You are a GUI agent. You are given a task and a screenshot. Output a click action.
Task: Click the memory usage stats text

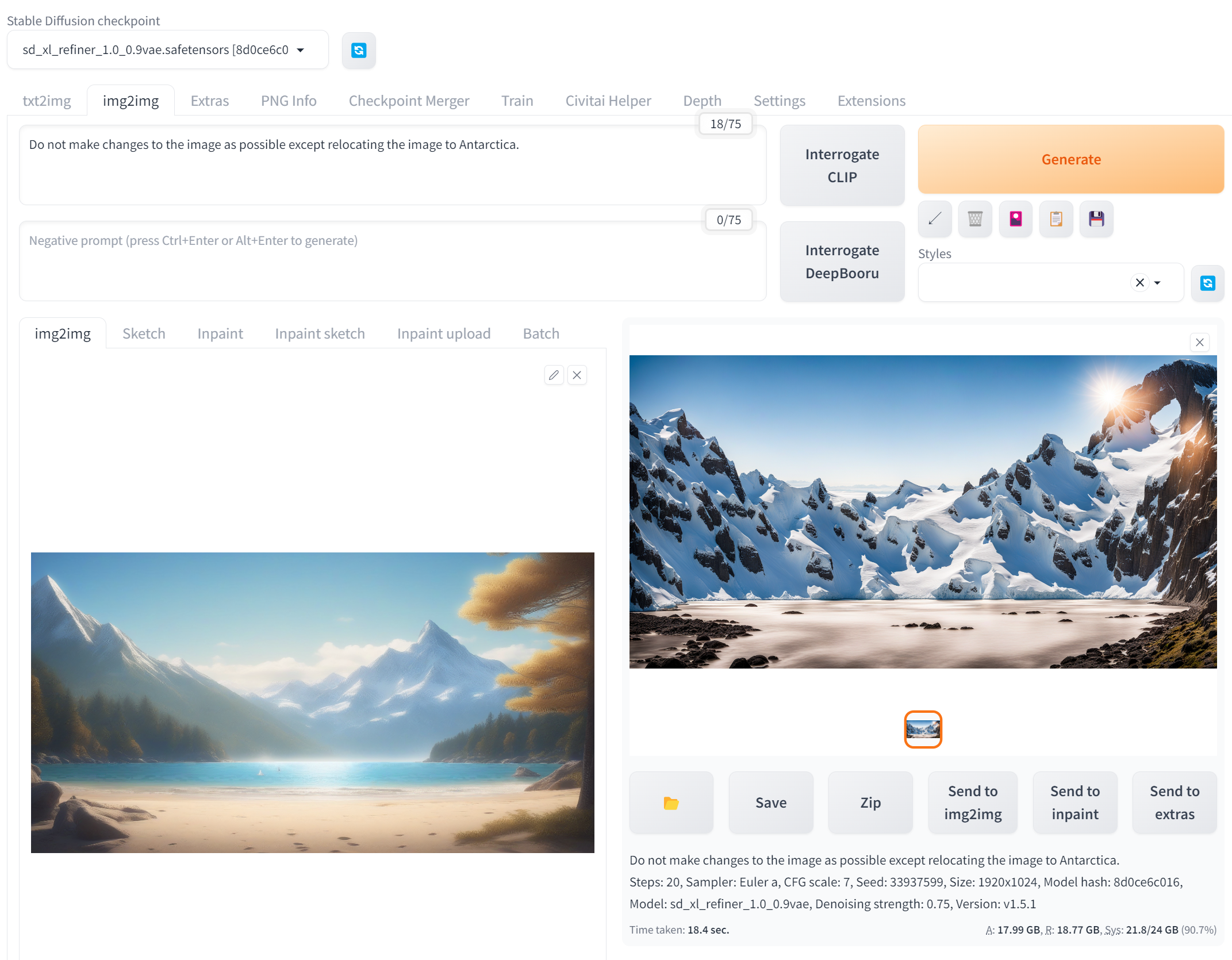coord(1101,930)
